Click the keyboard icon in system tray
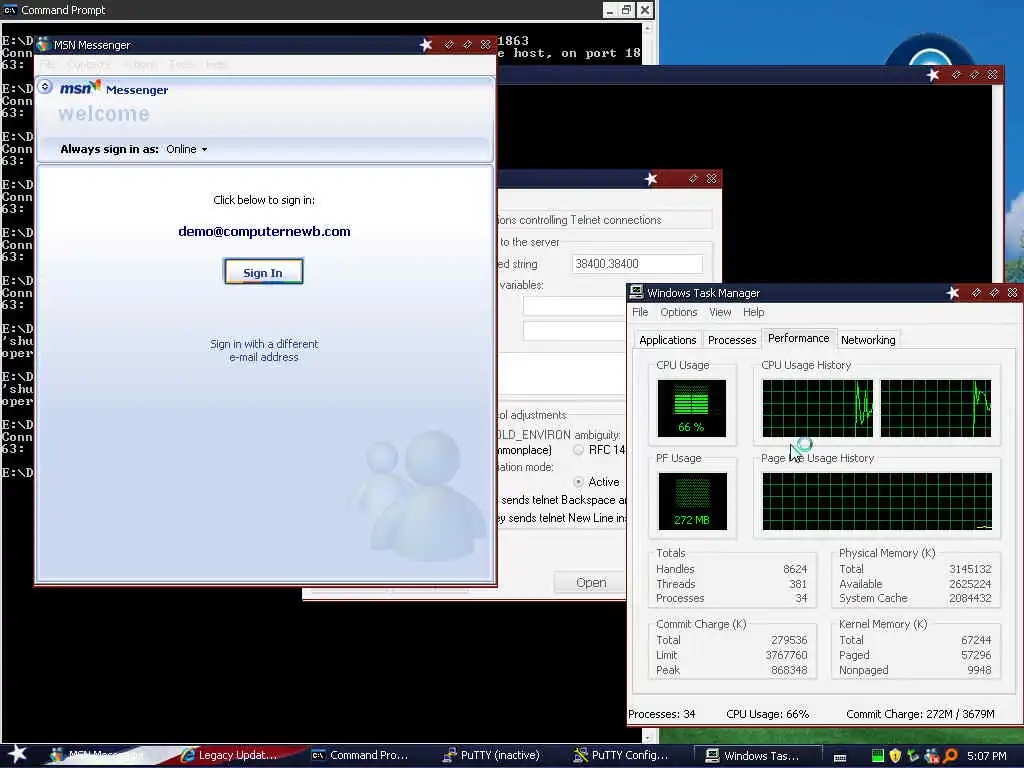This screenshot has width=1024, height=768. pos(840,756)
